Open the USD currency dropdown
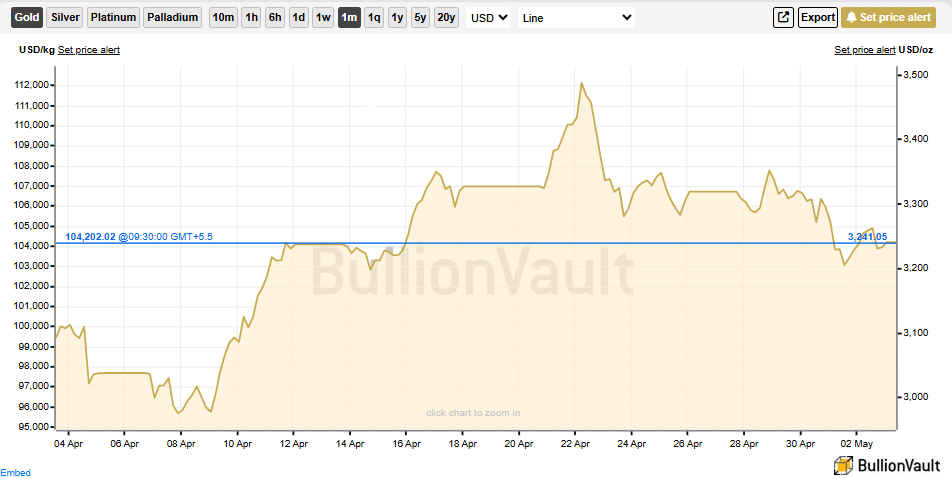 (x=489, y=18)
